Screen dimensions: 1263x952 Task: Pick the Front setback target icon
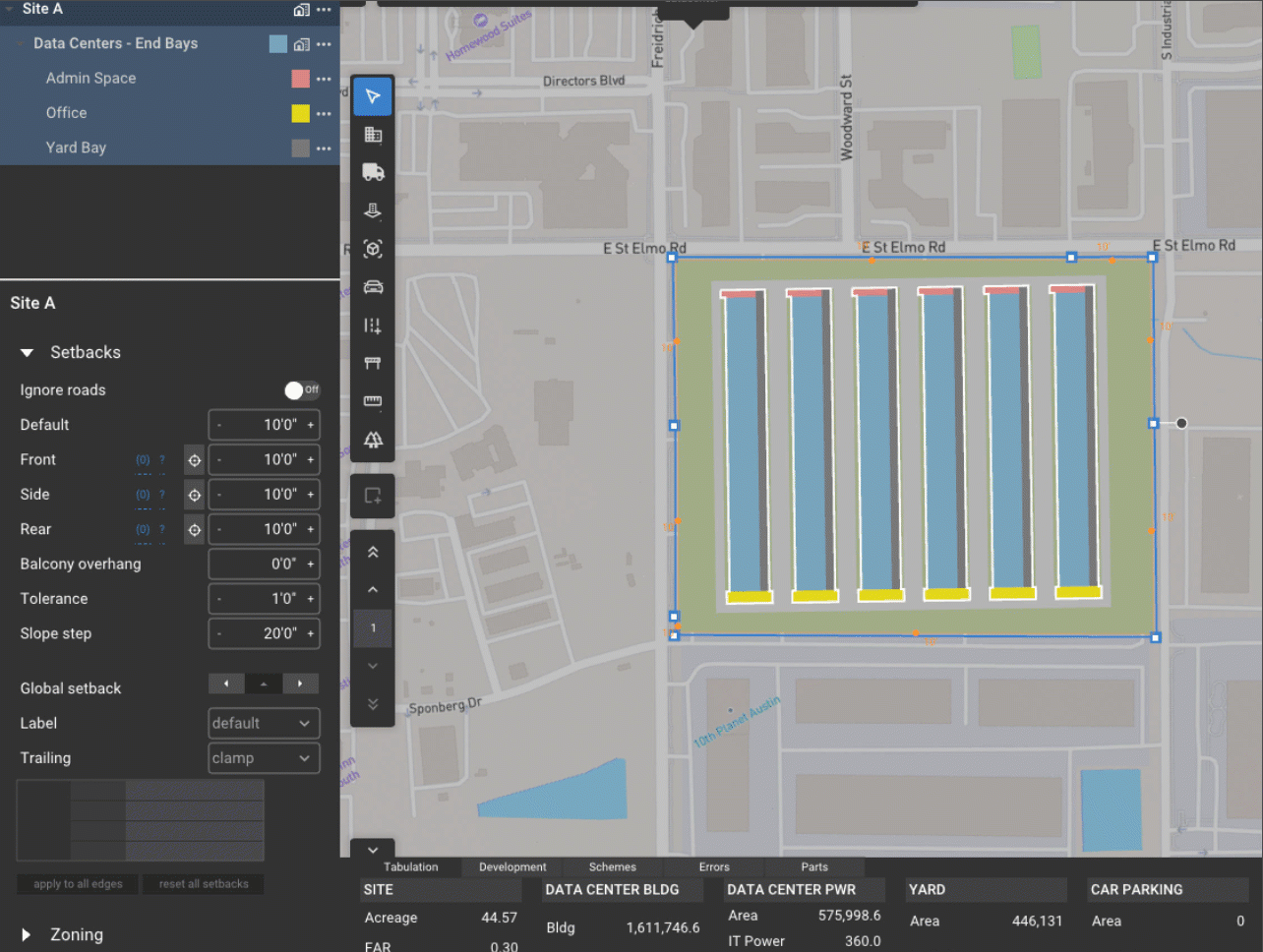[195, 460]
